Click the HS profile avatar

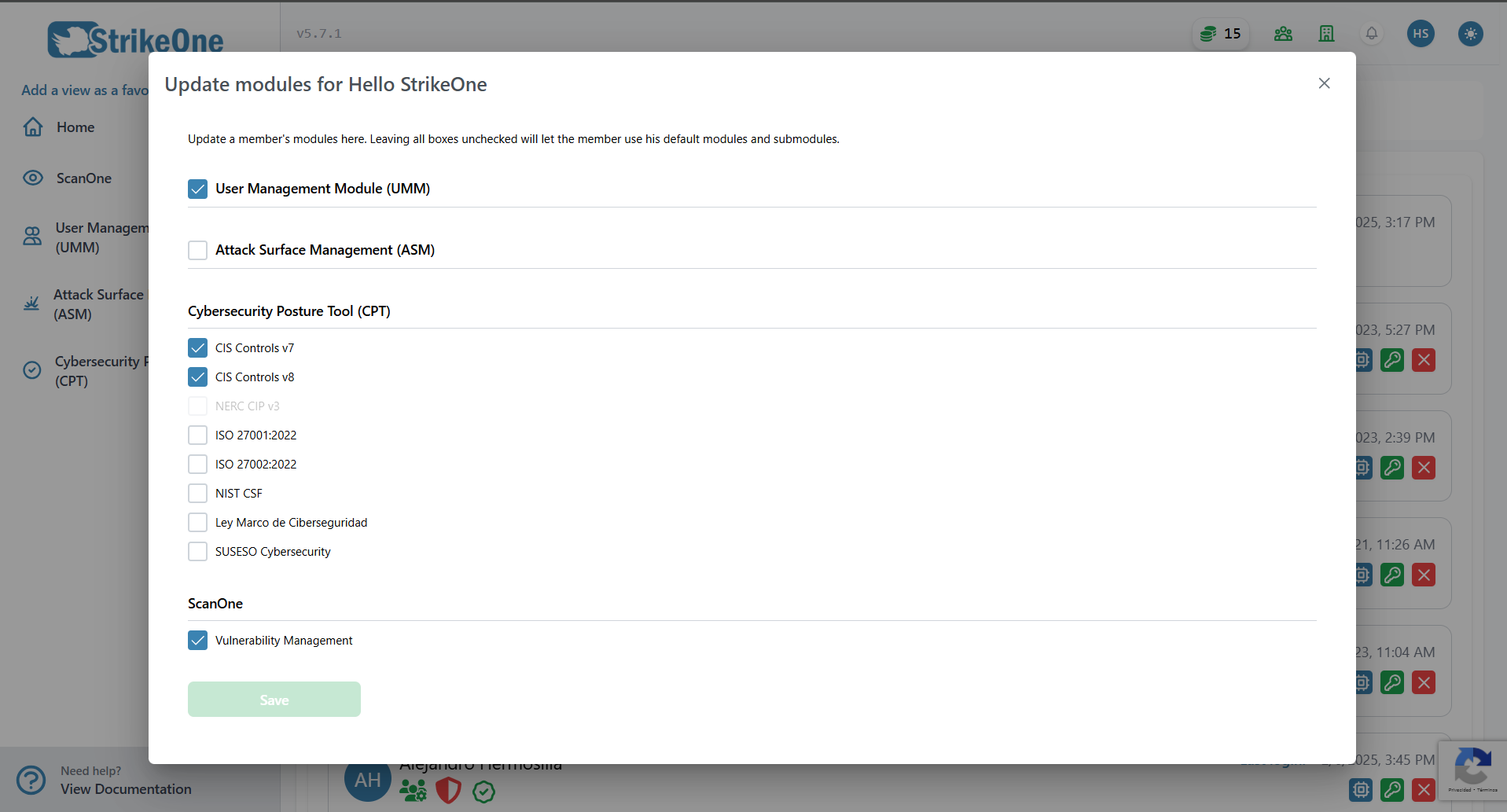tap(1420, 34)
